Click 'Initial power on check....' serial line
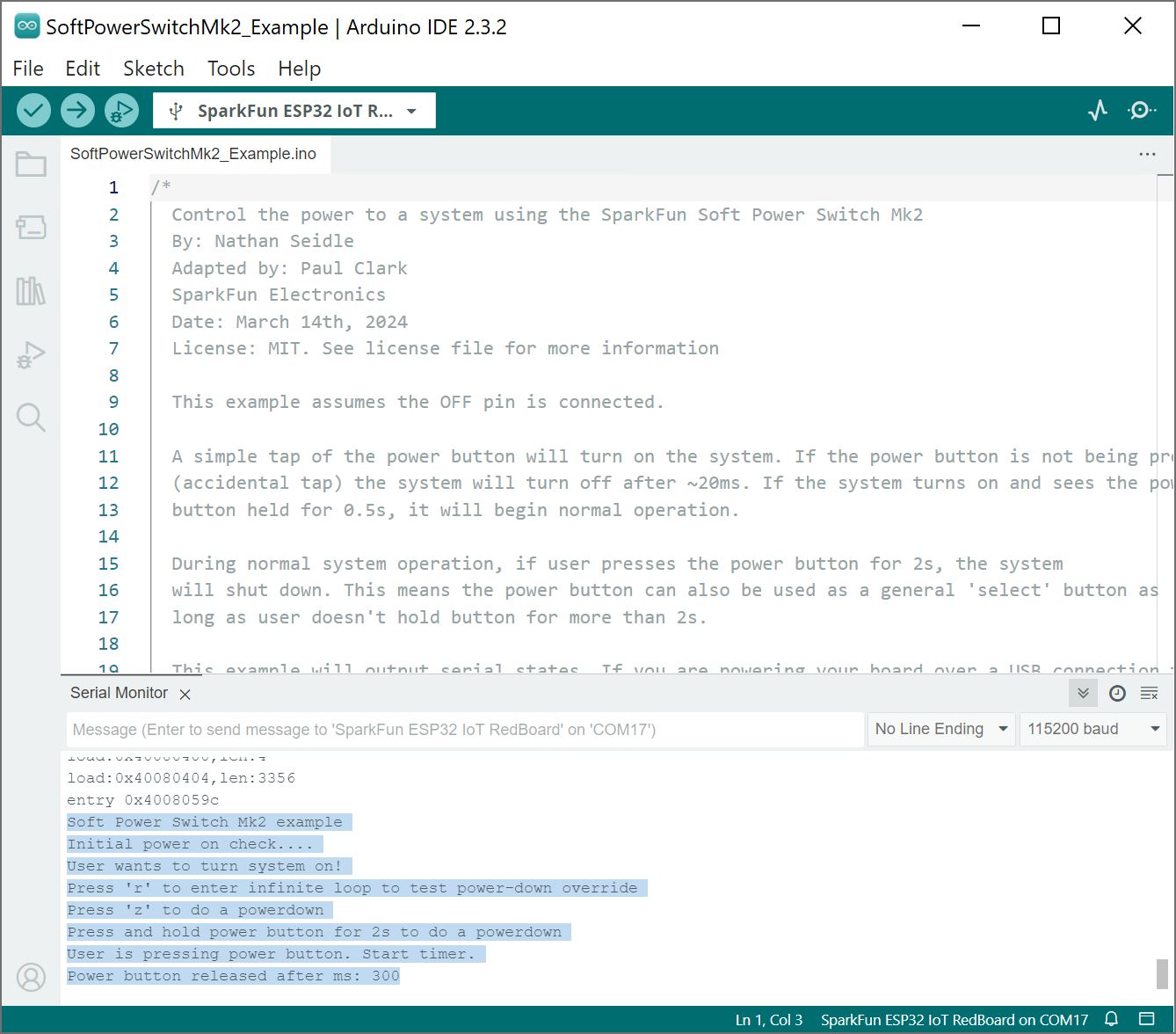 (x=190, y=844)
